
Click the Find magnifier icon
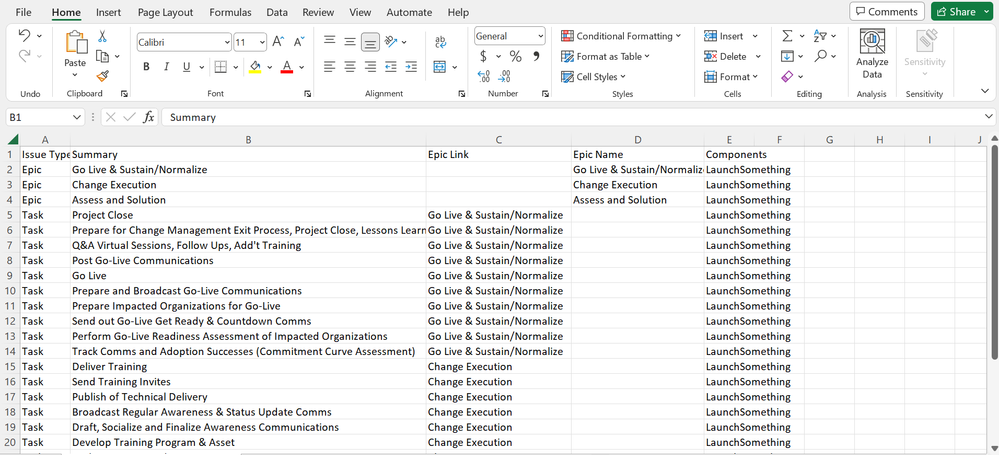[821, 56]
